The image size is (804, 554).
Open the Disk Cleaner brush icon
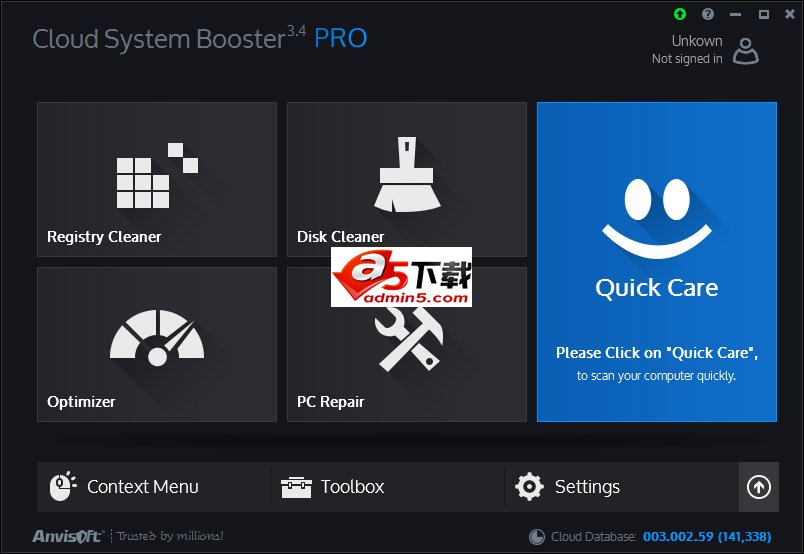[x=407, y=174]
